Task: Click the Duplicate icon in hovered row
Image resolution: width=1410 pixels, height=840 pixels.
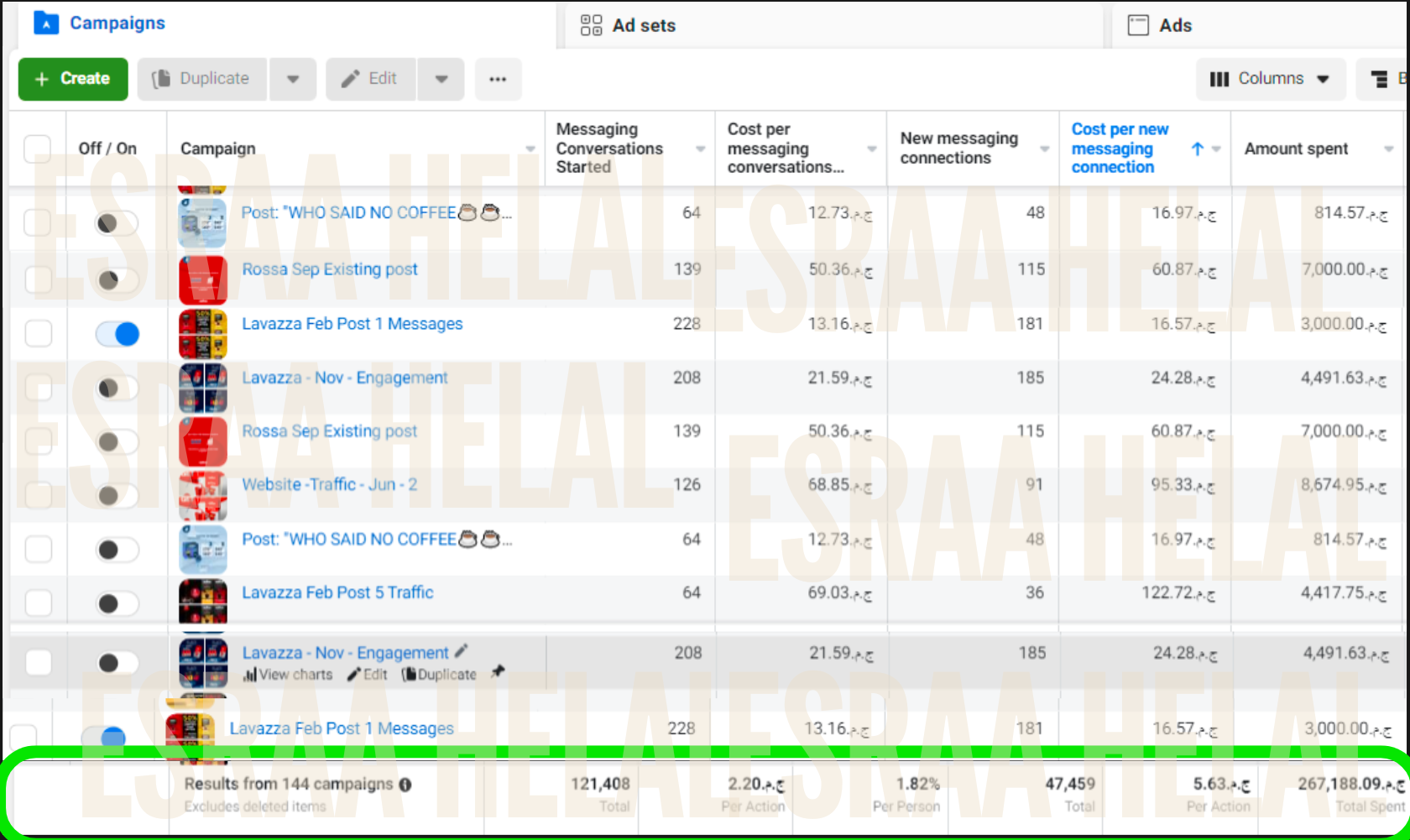Action: click(x=409, y=675)
